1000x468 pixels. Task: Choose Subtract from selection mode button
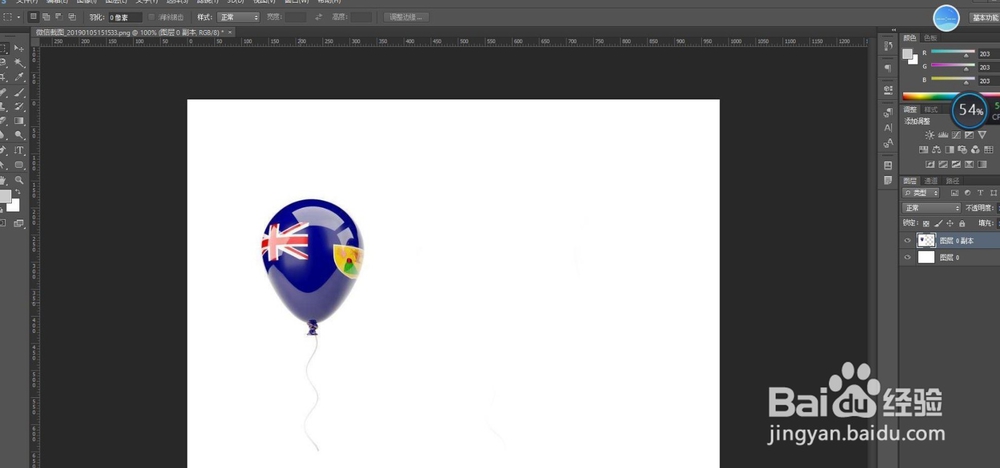click(x=59, y=17)
